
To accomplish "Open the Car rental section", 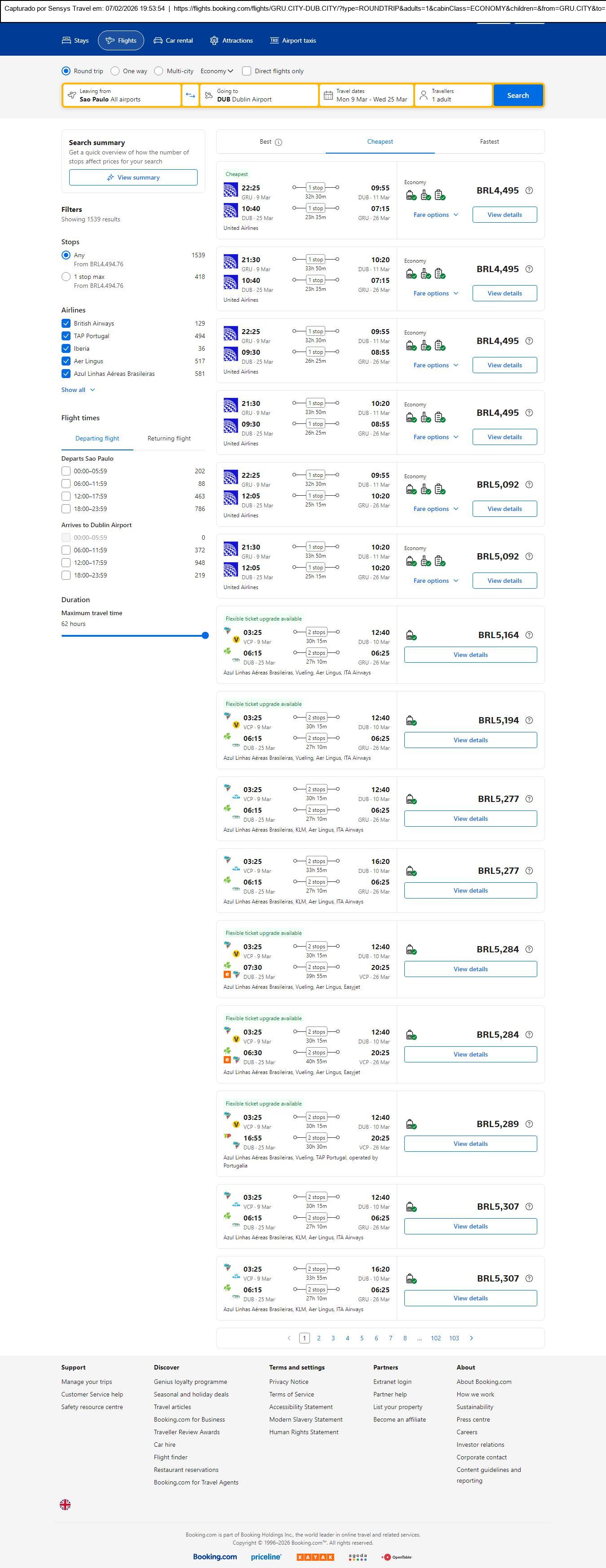I will point(173,41).
